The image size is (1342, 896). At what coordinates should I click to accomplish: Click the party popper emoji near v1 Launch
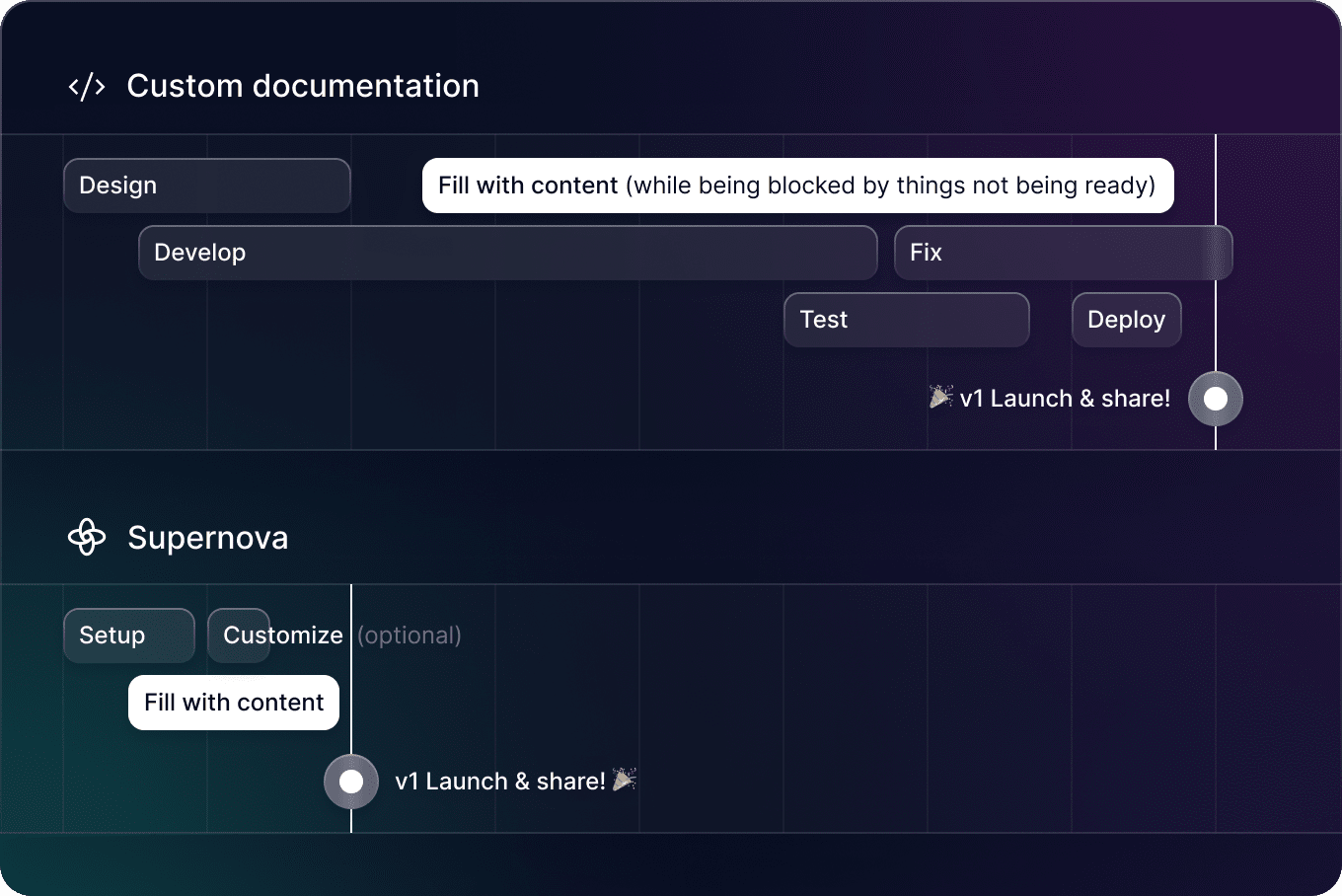pyautogui.click(x=940, y=396)
